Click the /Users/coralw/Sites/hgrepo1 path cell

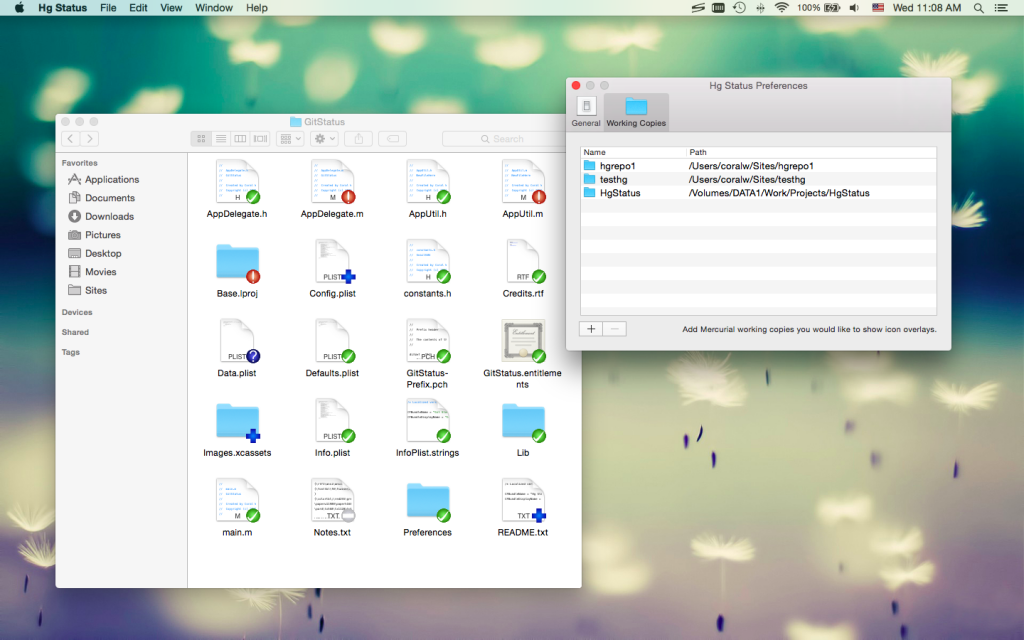pos(751,166)
